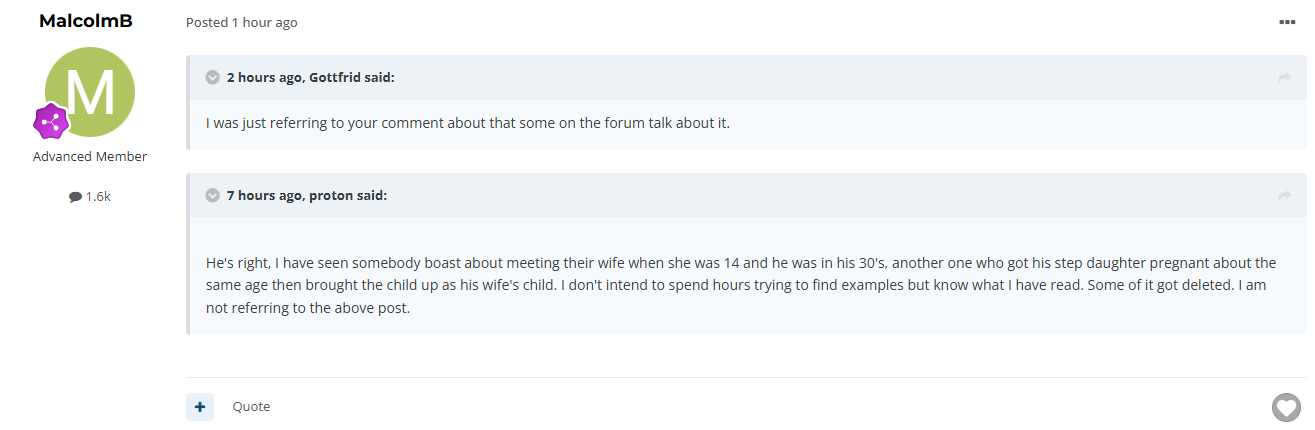Toggle the plus multiquote button

(x=200, y=407)
